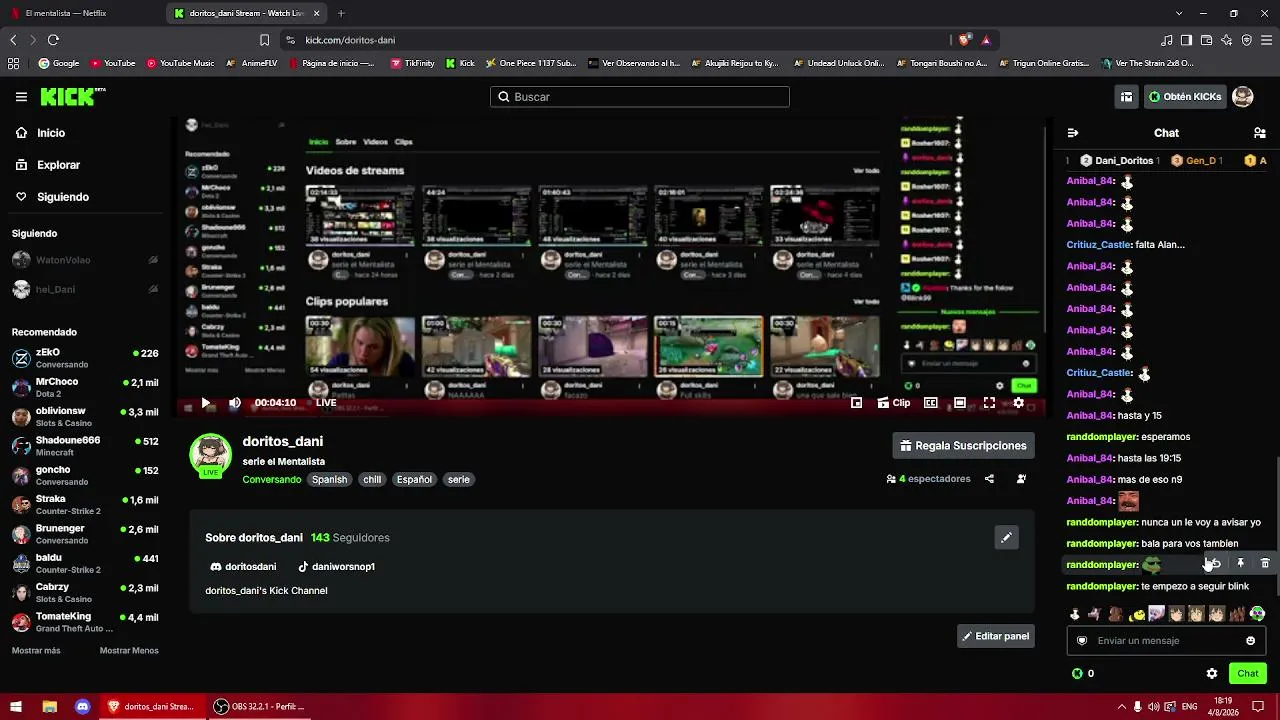Open the Conversando category link

pos(272,480)
